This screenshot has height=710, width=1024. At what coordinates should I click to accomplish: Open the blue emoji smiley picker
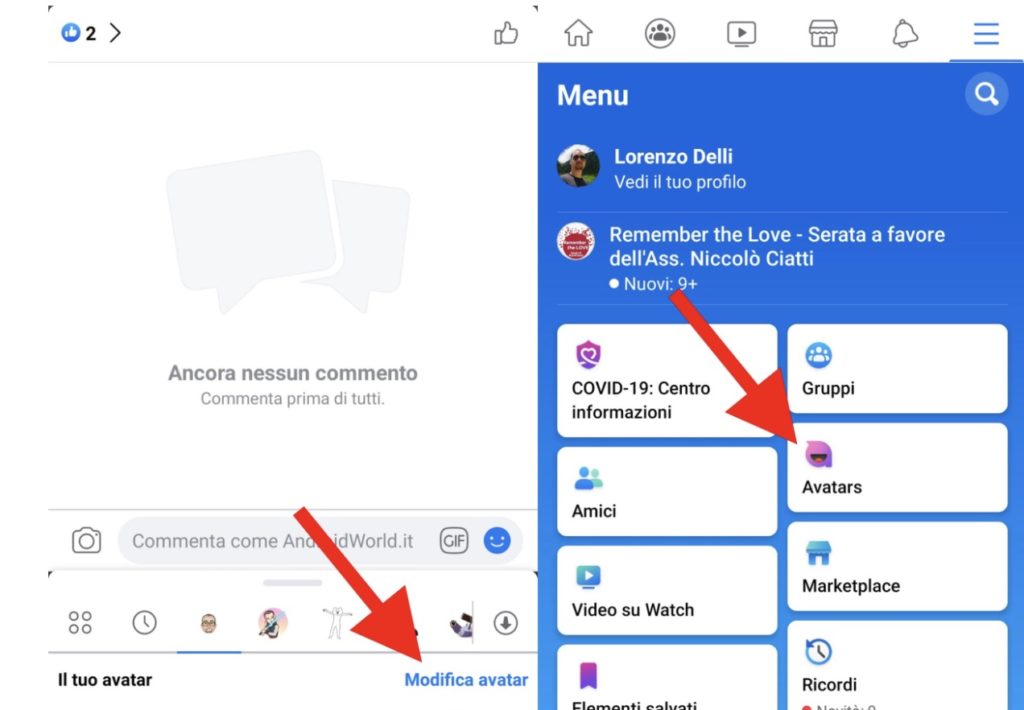point(497,541)
